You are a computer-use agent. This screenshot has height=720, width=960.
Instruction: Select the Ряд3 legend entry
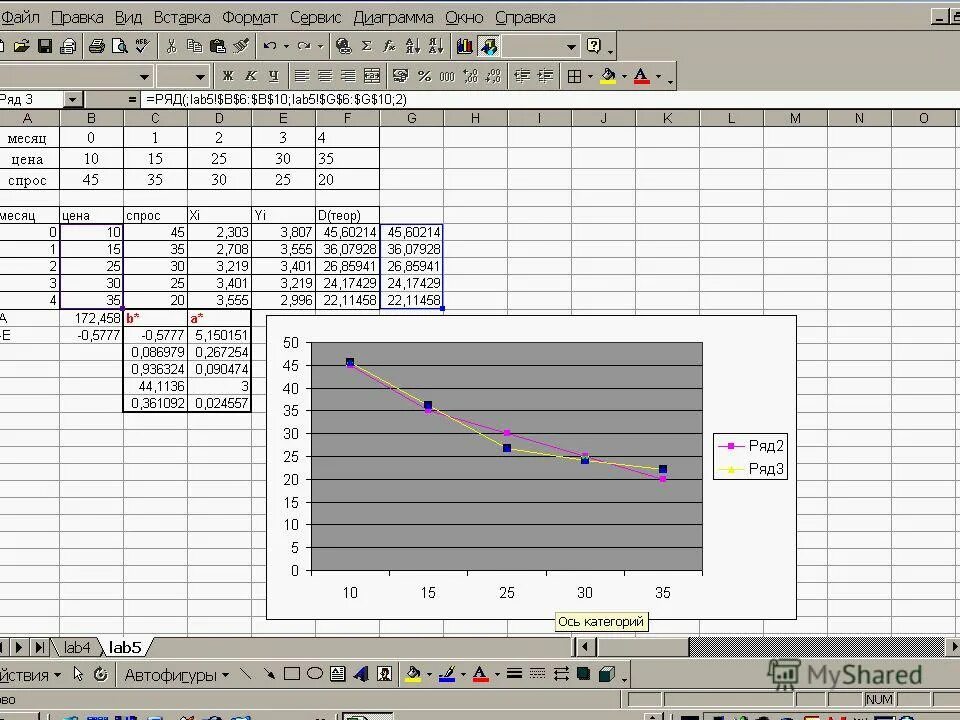tap(751, 469)
